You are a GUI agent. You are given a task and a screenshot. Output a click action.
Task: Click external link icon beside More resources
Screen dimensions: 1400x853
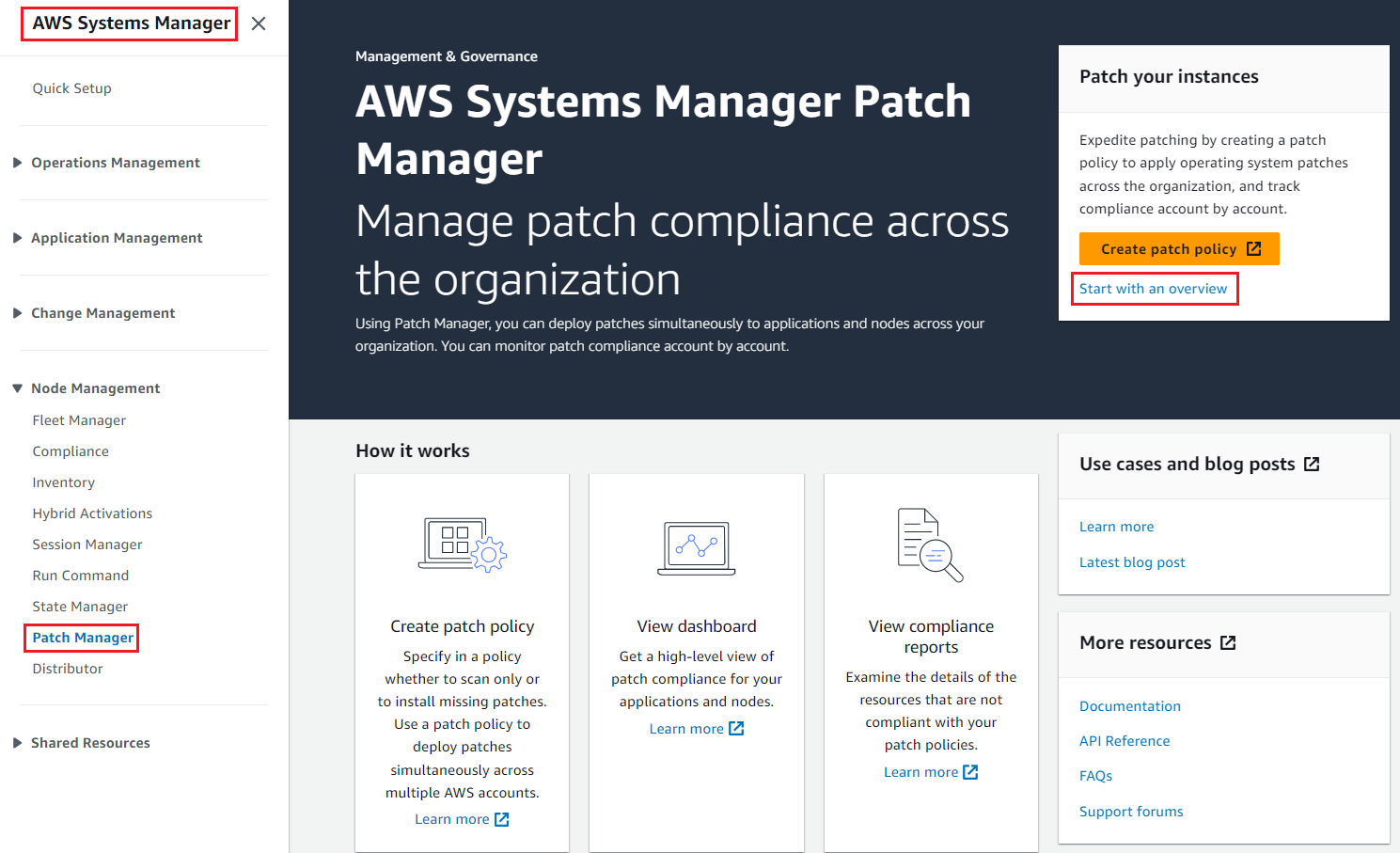tap(1228, 642)
